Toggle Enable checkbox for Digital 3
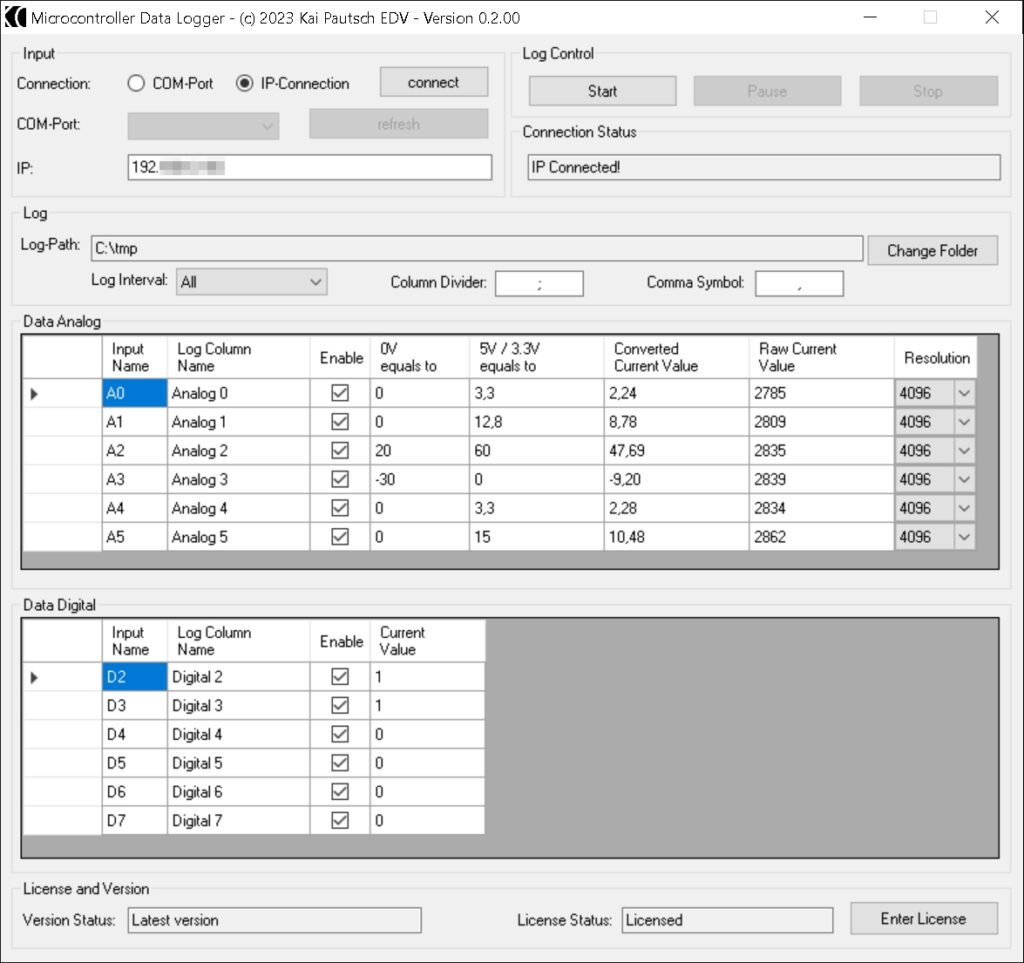 pos(340,705)
